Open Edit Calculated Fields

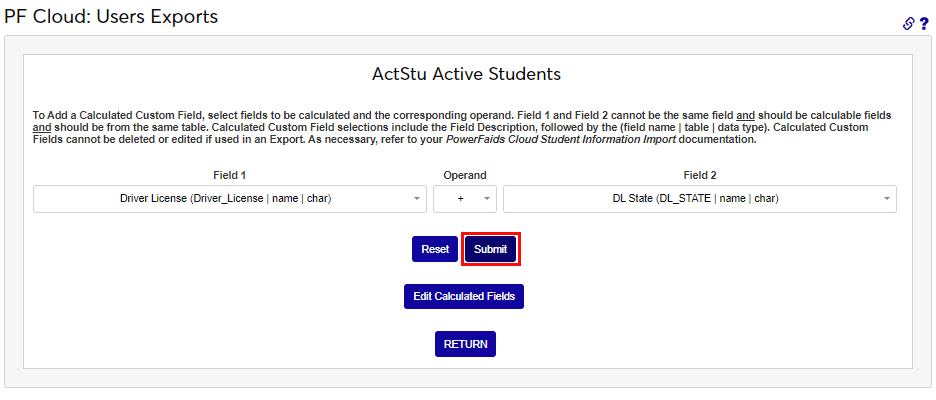click(x=463, y=297)
